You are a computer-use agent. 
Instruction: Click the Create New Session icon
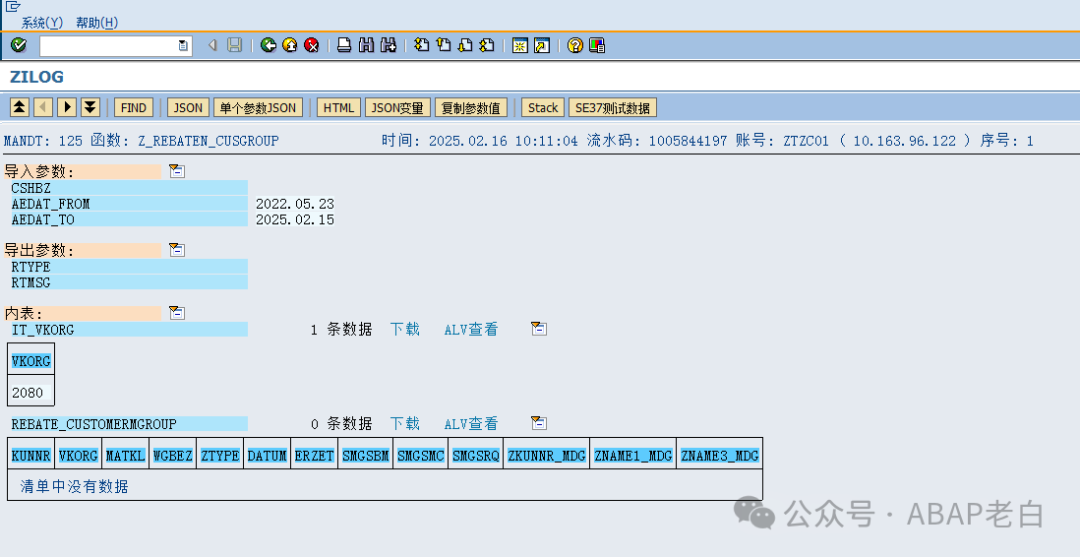coord(520,45)
